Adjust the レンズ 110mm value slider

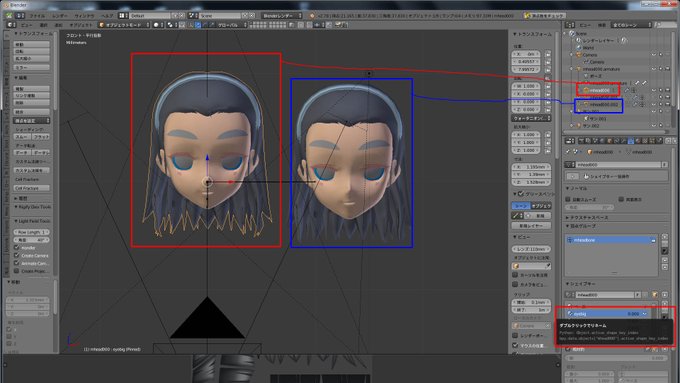point(531,249)
